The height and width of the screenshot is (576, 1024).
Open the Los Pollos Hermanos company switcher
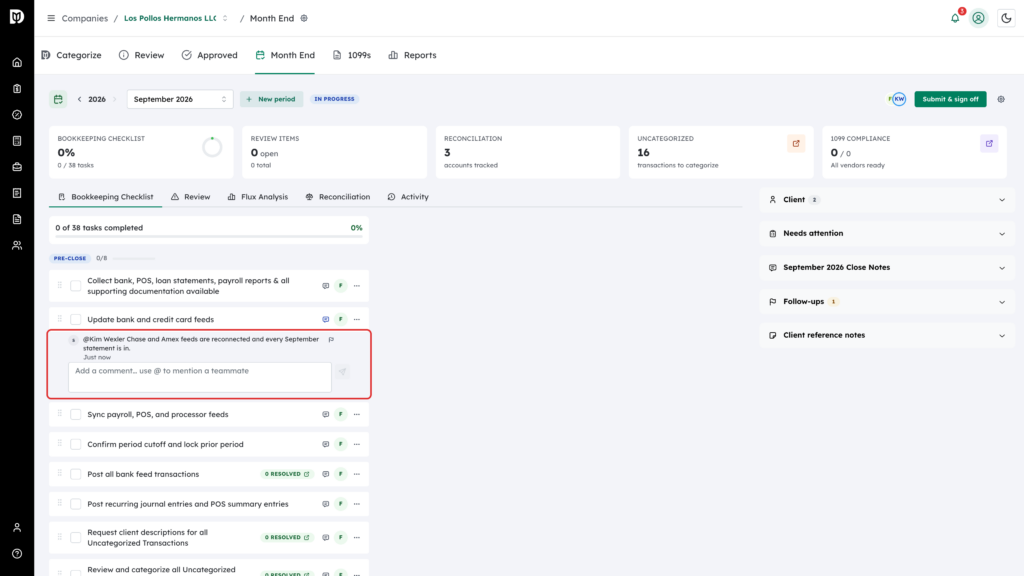click(x=176, y=18)
